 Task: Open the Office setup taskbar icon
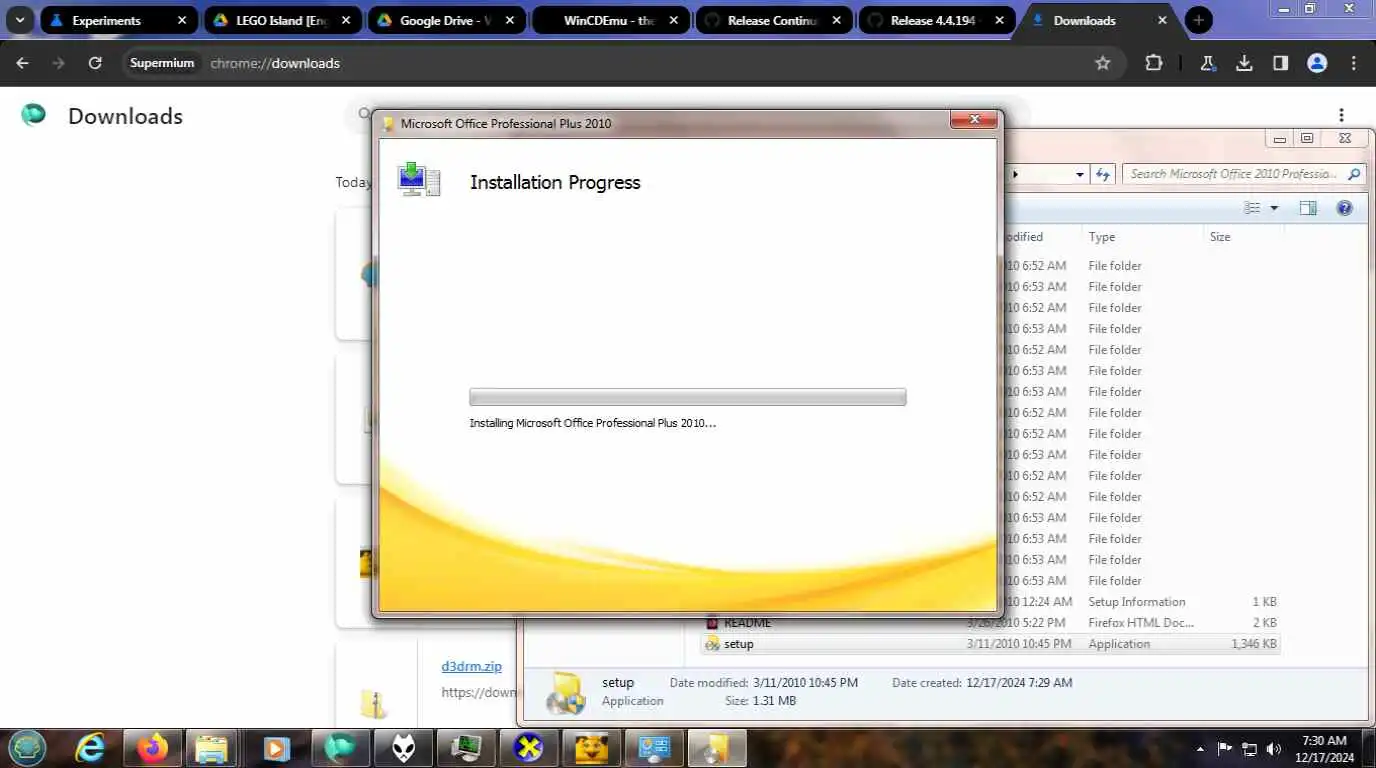pos(717,747)
